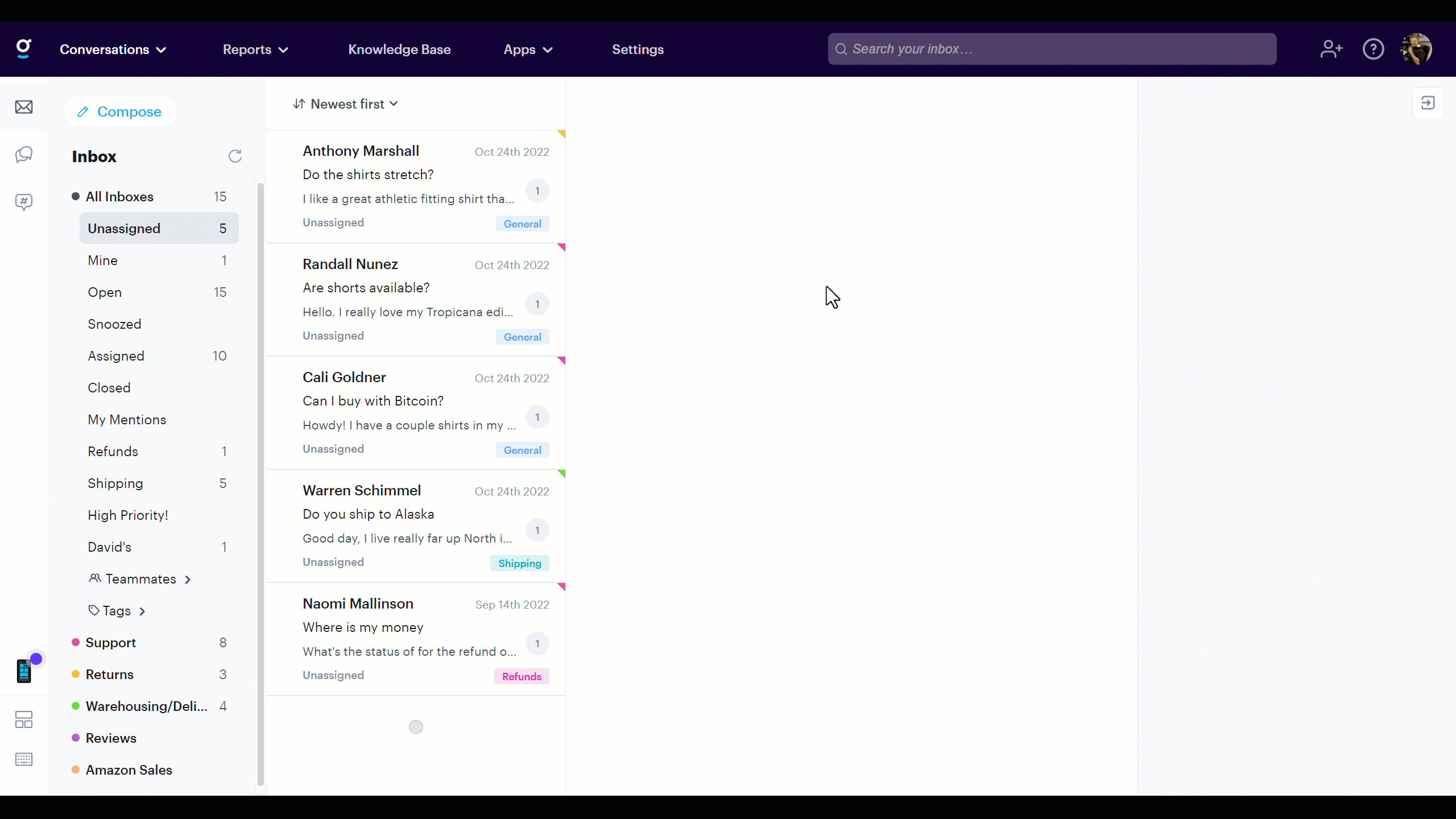Click the mail inbox icon in left rail
The height and width of the screenshot is (819, 1456).
[x=24, y=107]
